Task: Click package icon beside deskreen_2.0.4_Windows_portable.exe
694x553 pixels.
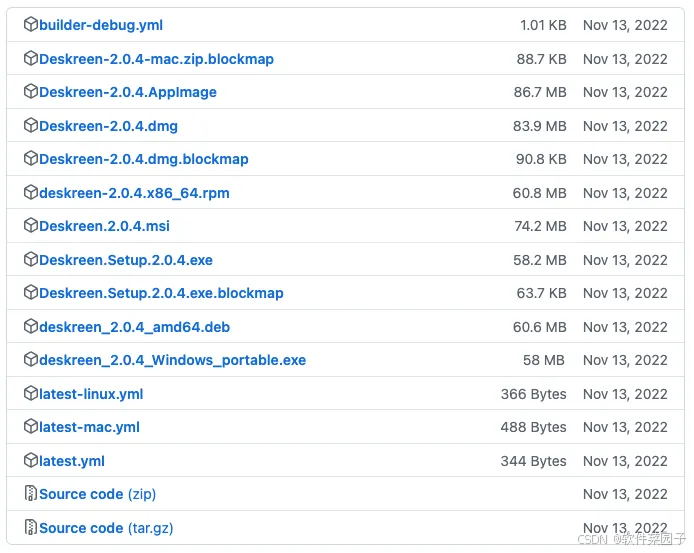Action: (x=31, y=359)
